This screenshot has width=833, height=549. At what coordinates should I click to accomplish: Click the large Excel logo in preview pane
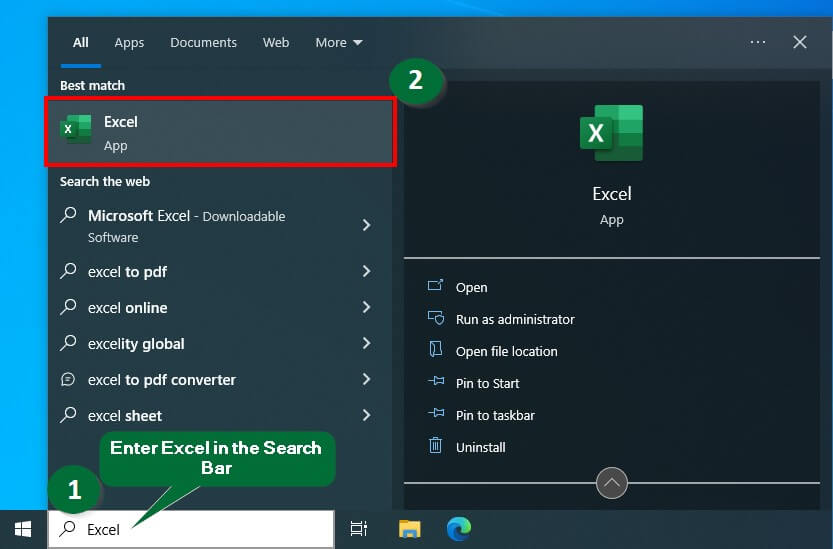(x=611, y=133)
